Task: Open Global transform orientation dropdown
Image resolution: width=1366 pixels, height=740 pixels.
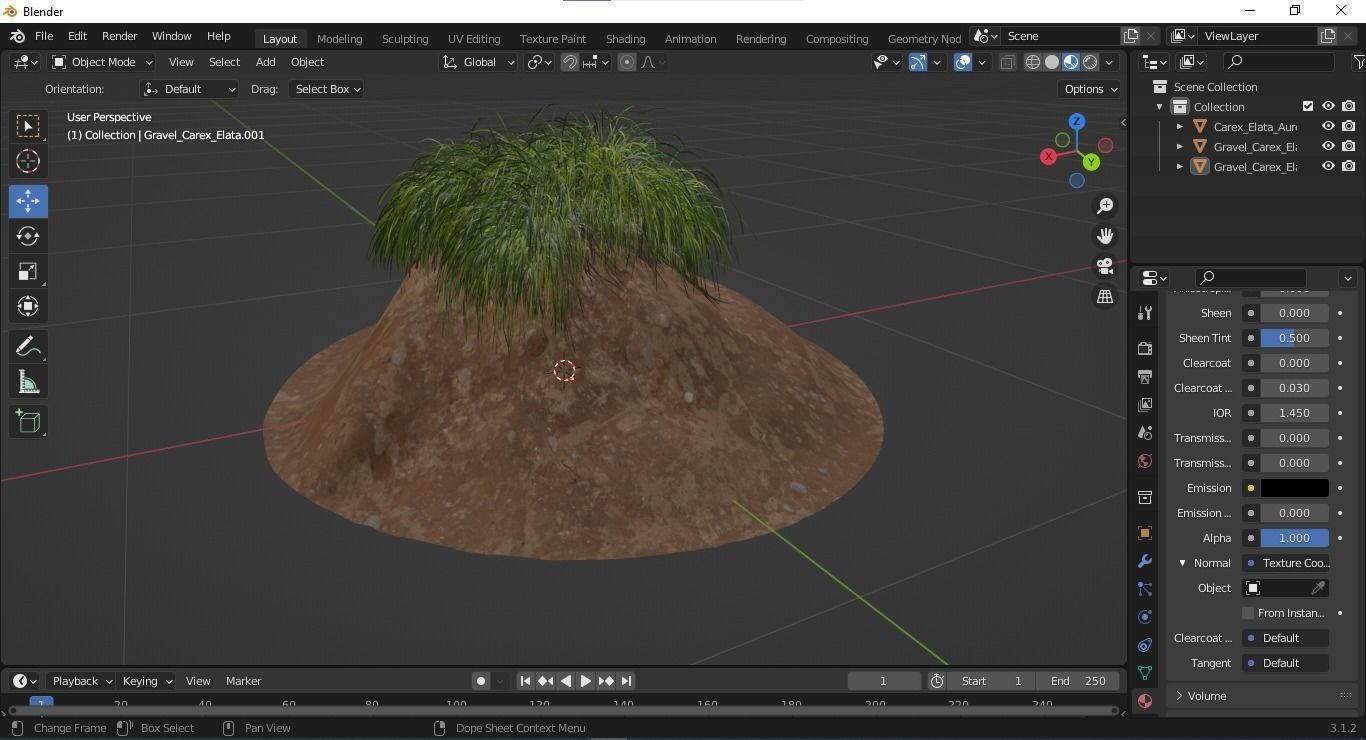Action: [478, 62]
